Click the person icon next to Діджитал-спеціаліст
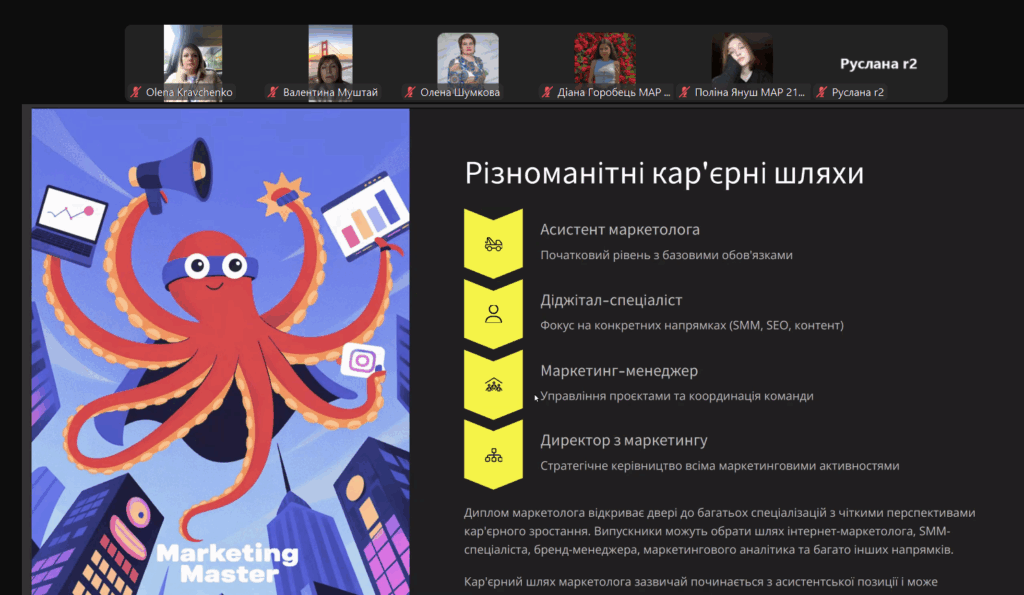 coord(493,313)
